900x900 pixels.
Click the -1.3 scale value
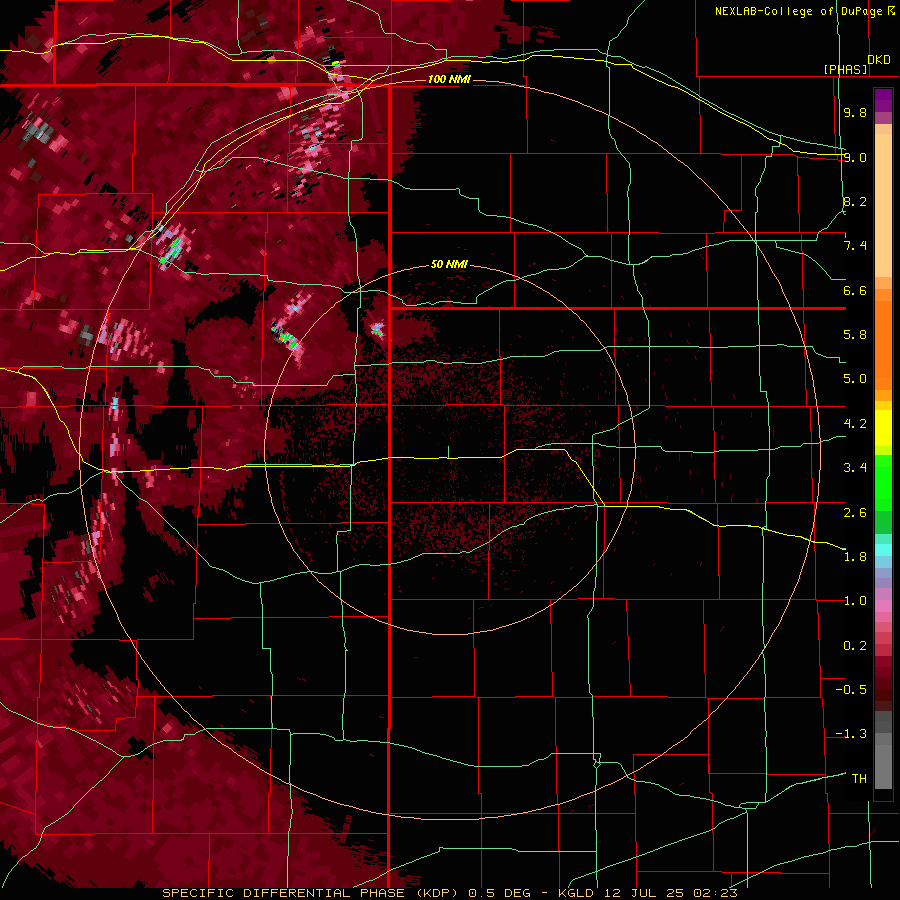point(851,734)
